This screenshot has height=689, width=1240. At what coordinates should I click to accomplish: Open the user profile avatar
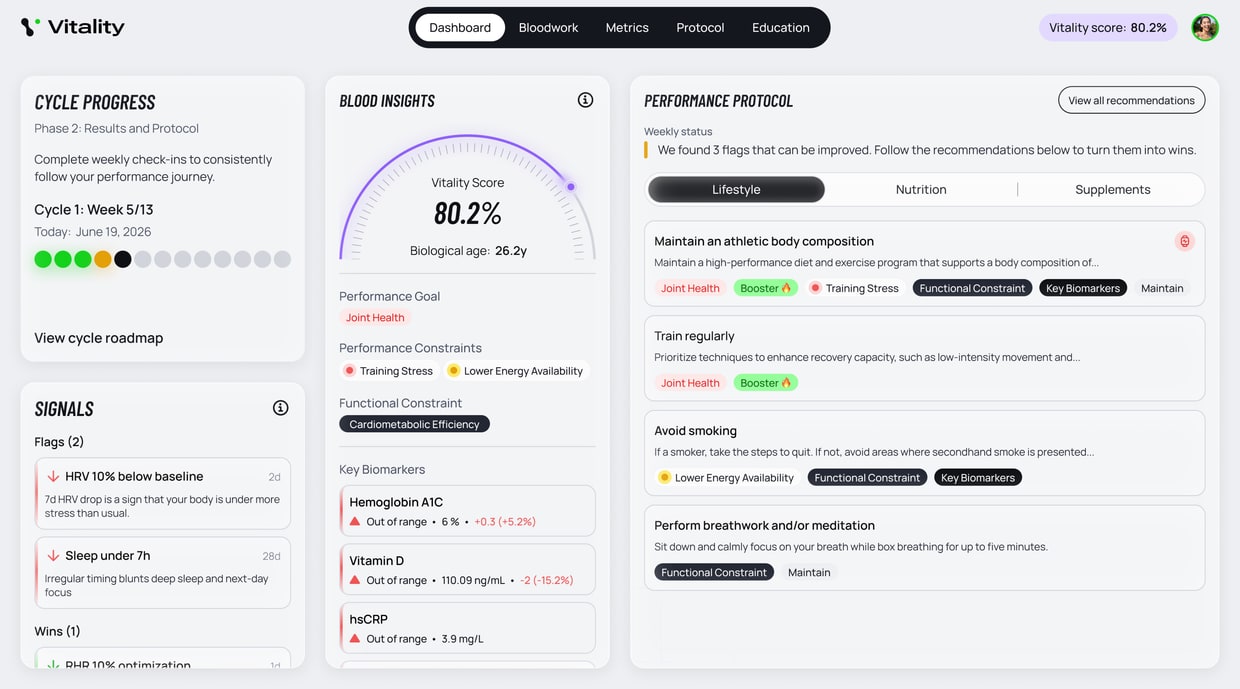[x=1205, y=27]
